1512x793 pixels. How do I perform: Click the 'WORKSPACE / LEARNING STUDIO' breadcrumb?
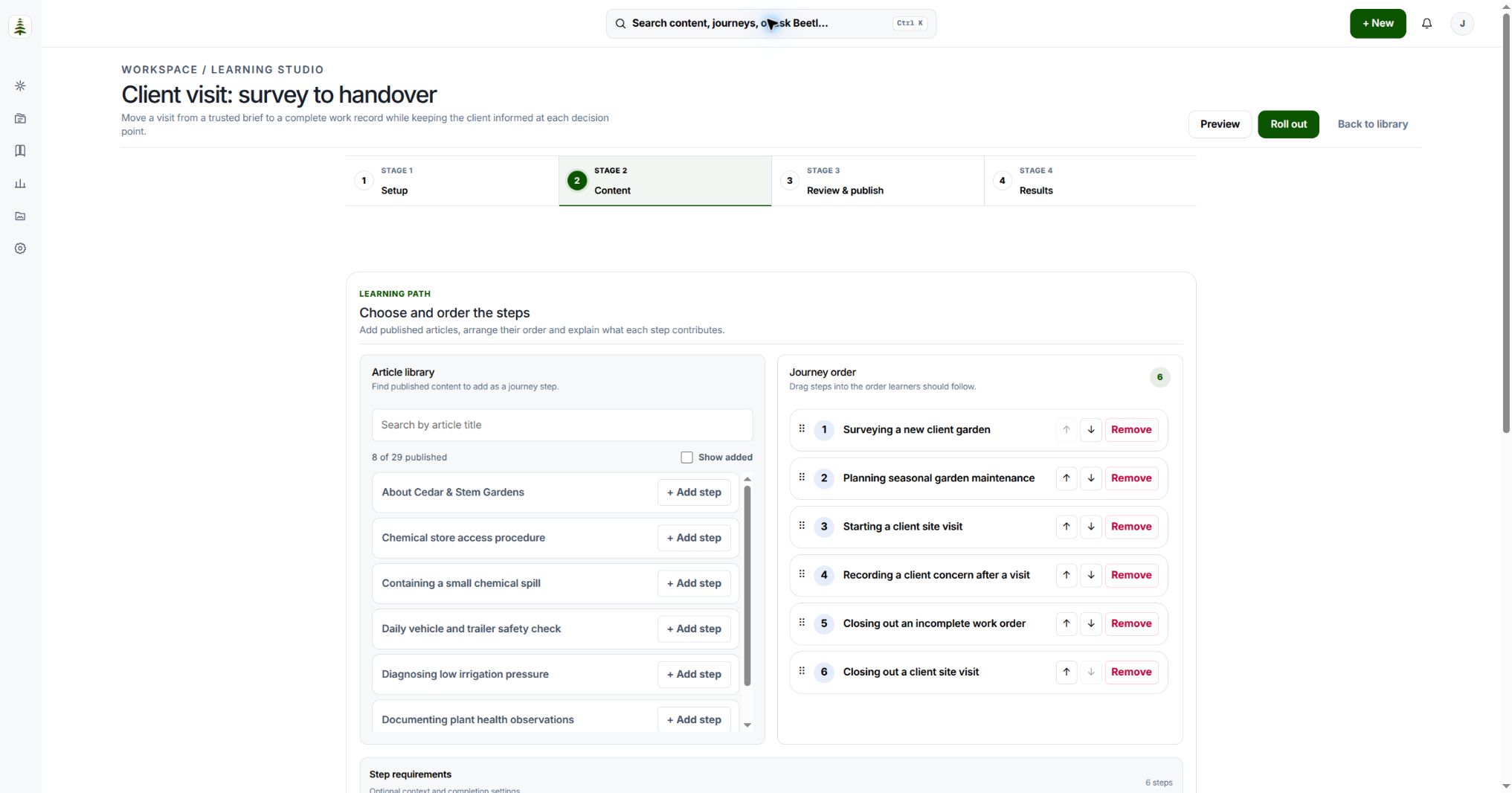click(222, 70)
